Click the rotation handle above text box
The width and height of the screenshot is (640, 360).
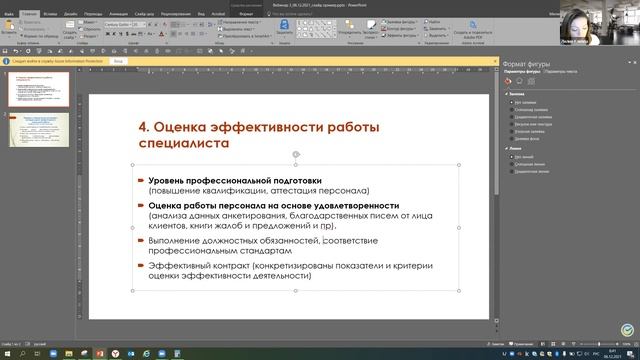[296, 154]
